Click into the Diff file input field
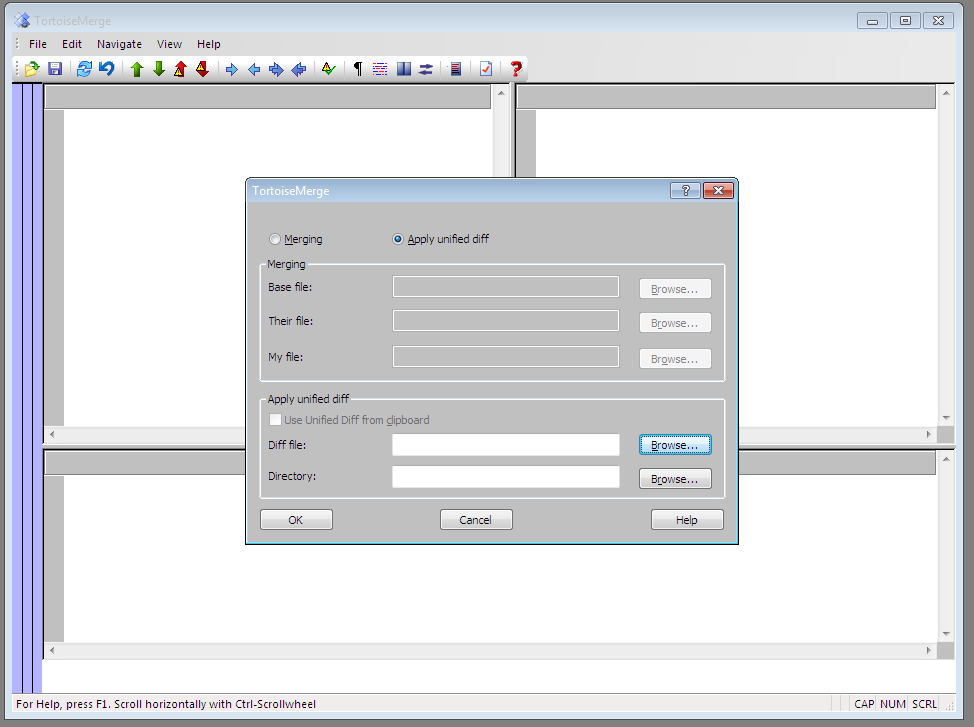Image resolution: width=974 pixels, height=727 pixels. (x=506, y=445)
